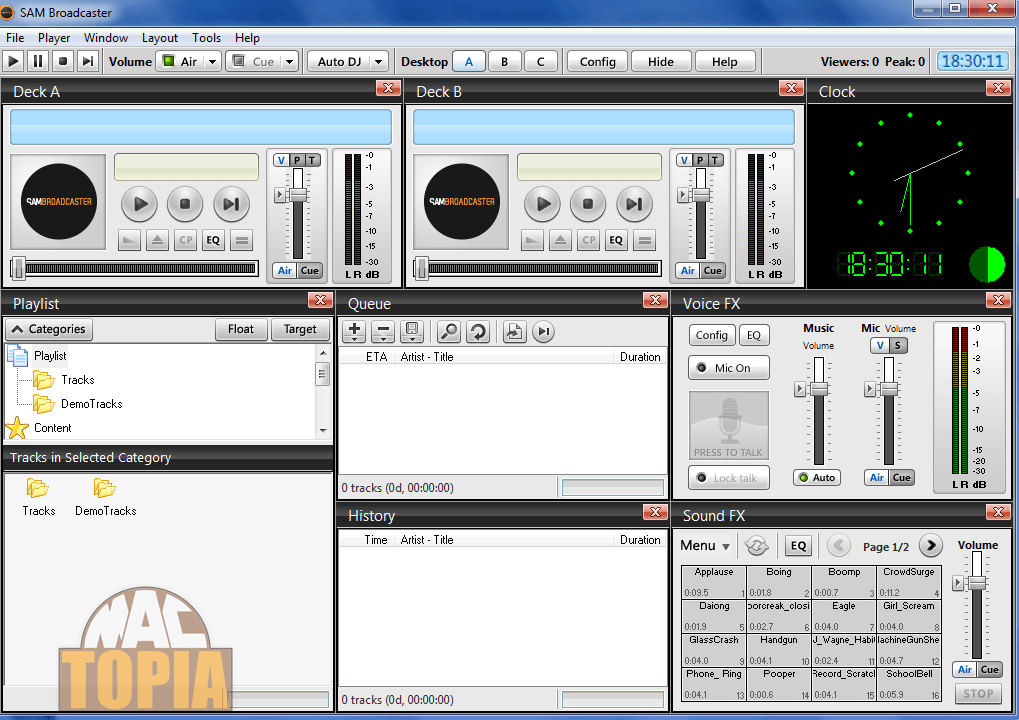Click the Mic volume slider handle

click(888, 389)
